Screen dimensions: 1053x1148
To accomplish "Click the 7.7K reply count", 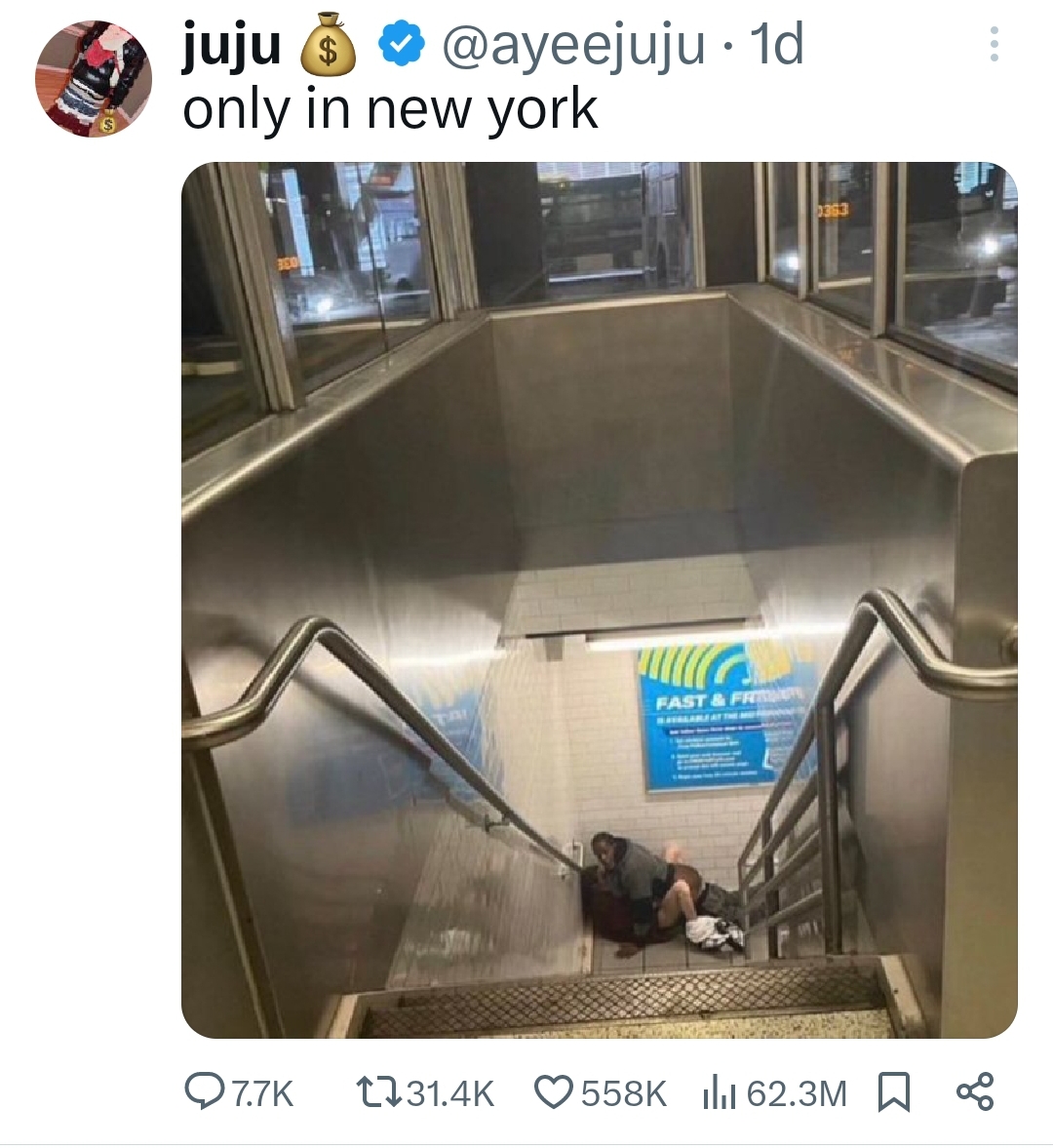I will (x=262, y=1093).
